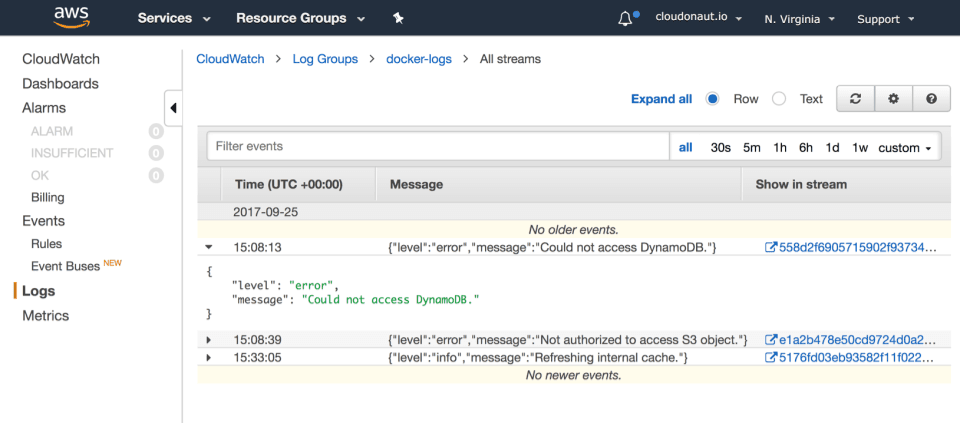Select the Row display radio button
960x423 pixels.
point(713,99)
